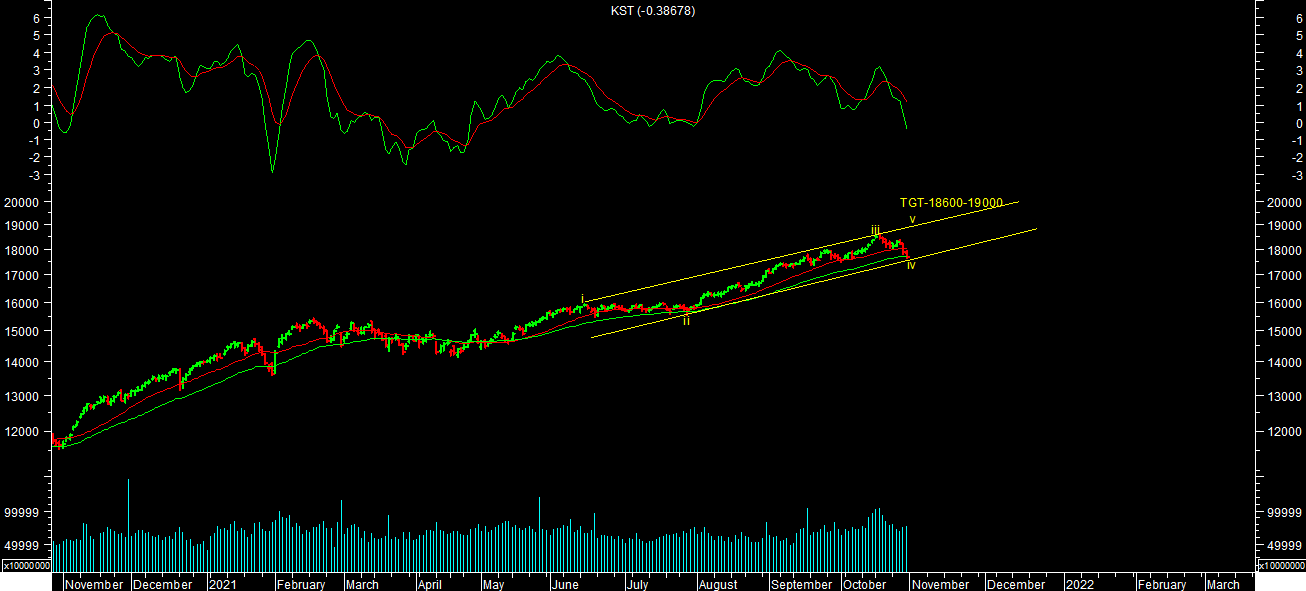The height and width of the screenshot is (591, 1306).
Task: Click the 2021 year marker on time axis
Action: (224, 584)
